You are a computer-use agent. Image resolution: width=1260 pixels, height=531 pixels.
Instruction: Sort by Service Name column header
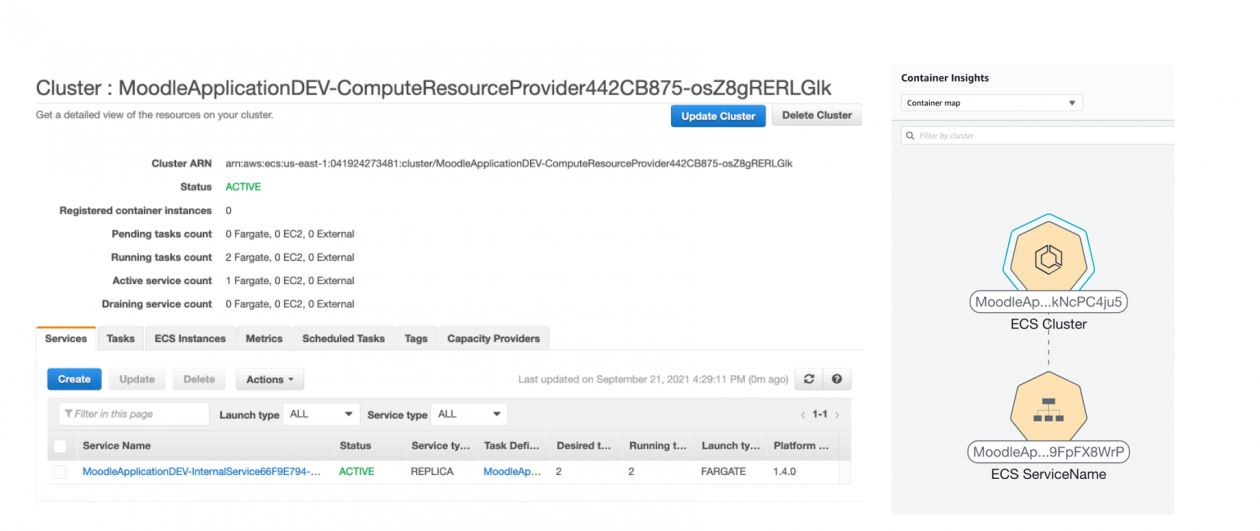117,446
